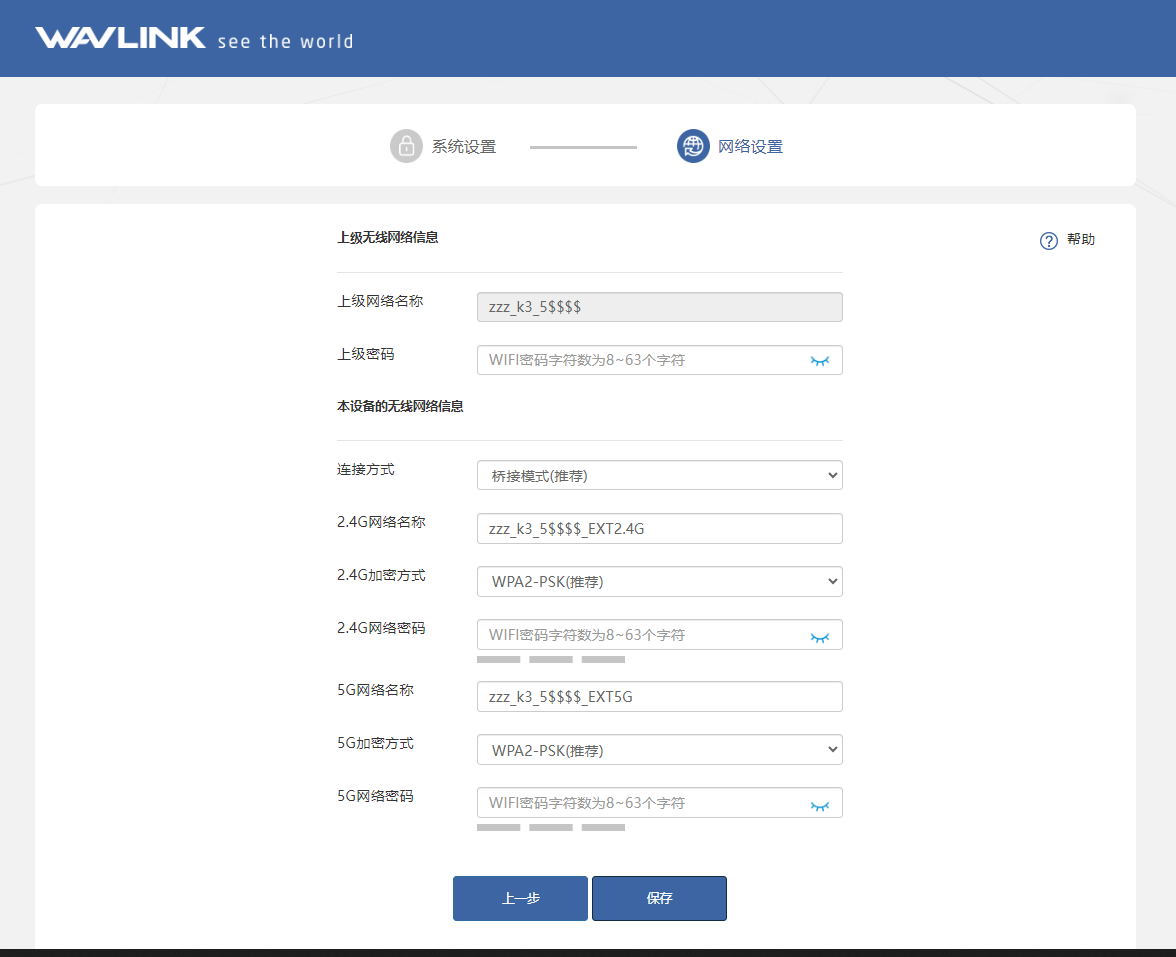Screen dimensions: 1176x957
Task: Select the 网络设置 step label
Action: tap(751, 147)
